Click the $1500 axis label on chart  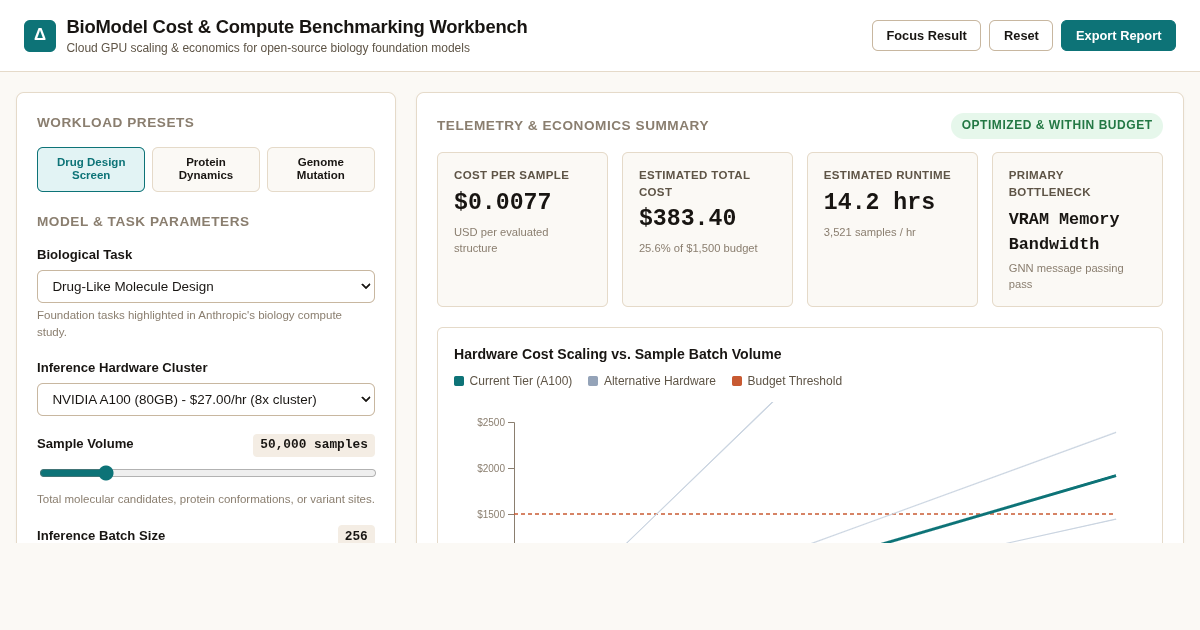pos(491,514)
